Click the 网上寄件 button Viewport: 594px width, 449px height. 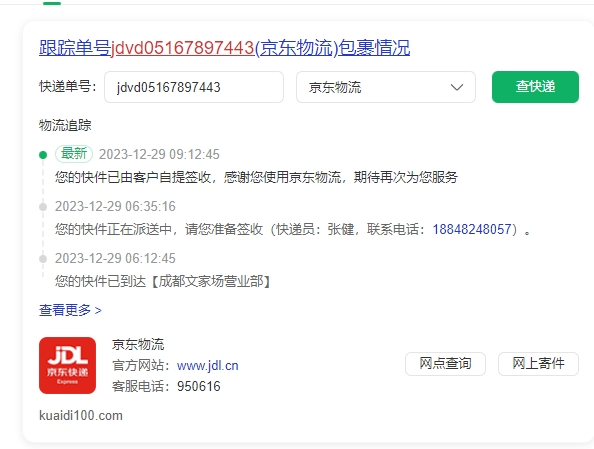tap(538, 364)
